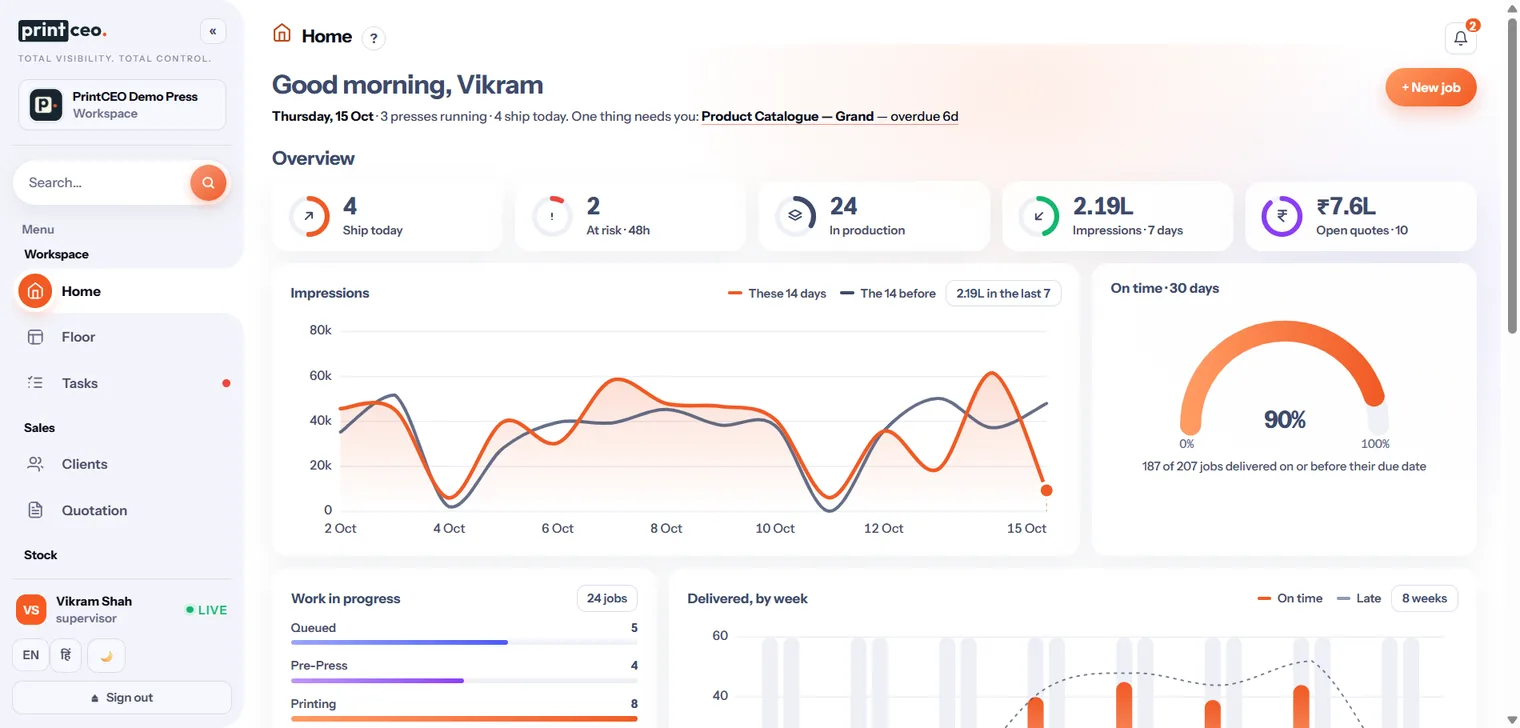The image size is (1520, 728).
Task: Toggle Late legend in Delivered chart
Action: (1359, 598)
